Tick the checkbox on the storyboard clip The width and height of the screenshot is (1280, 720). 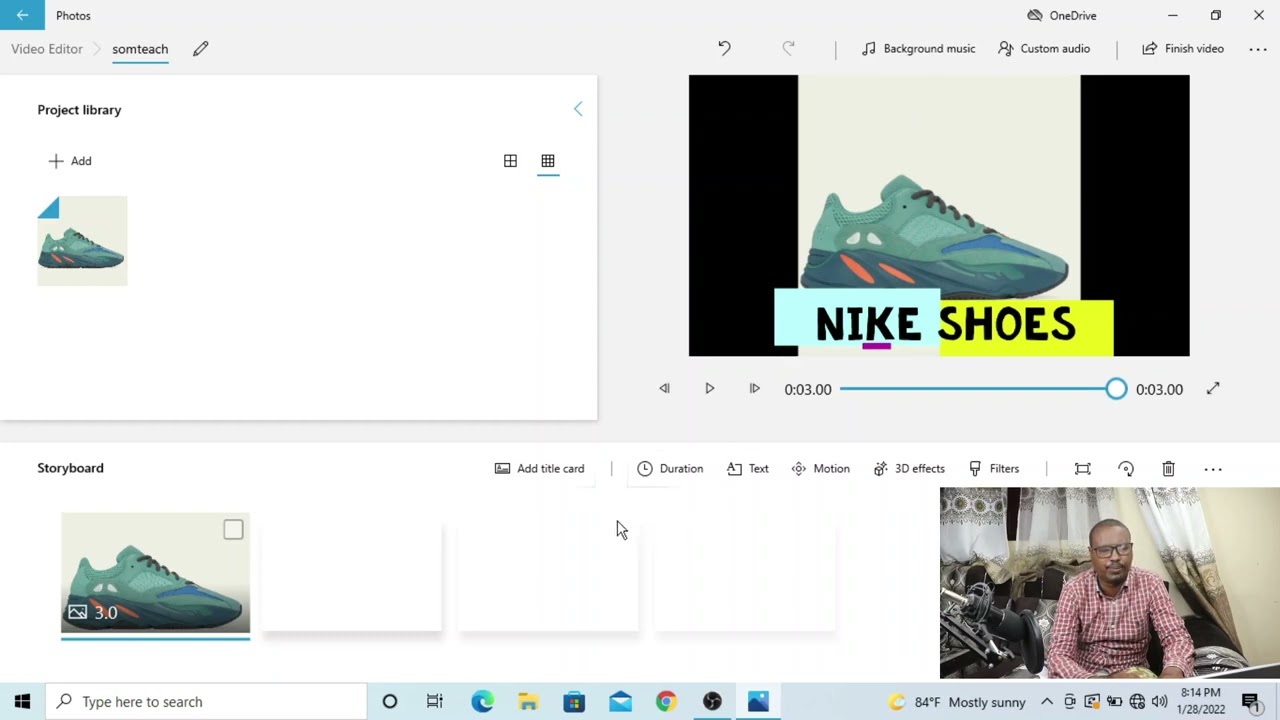[233, 530]
